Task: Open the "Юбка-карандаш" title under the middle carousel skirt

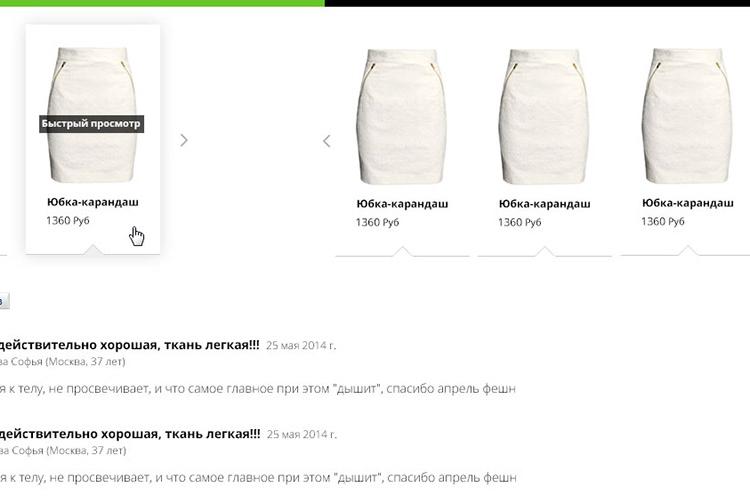Action: pos(545,204)
